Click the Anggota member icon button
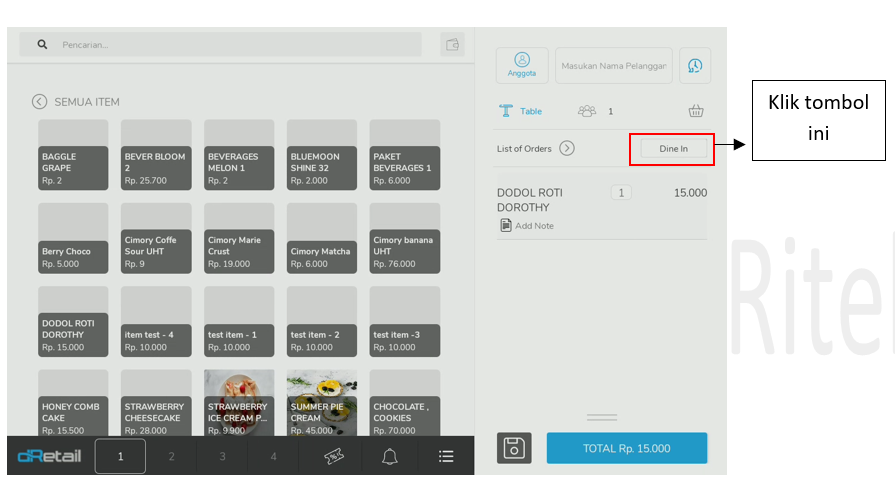 [x=521, y=65]
